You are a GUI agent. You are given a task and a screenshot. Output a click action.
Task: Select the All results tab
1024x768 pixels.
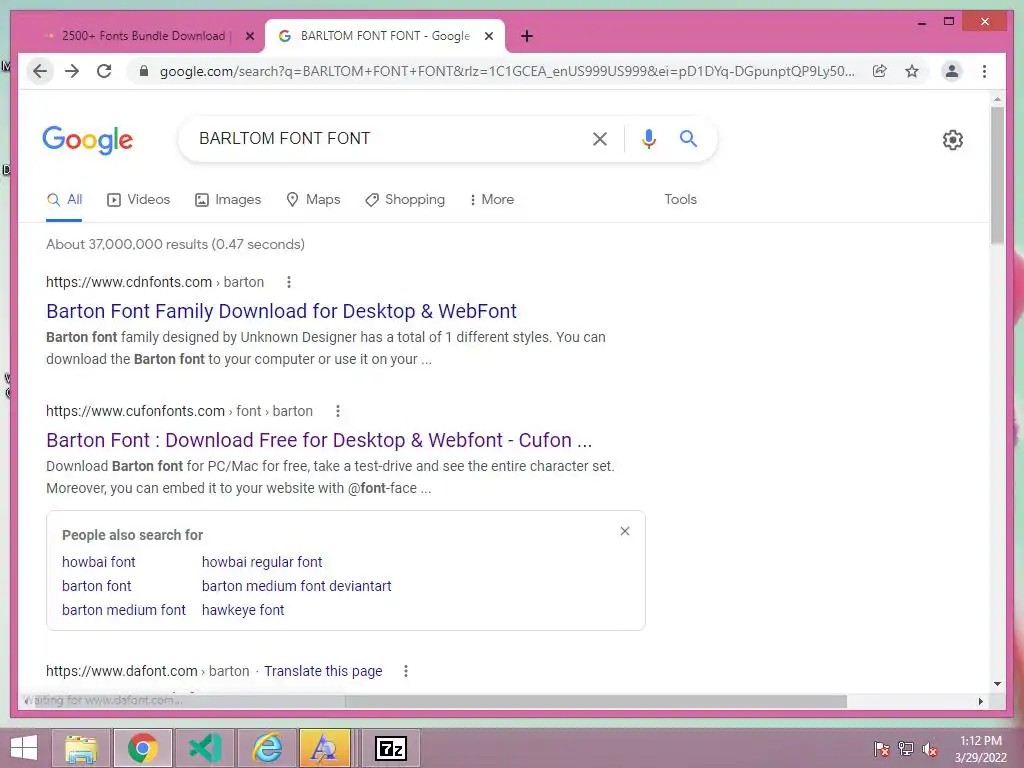pos(64,199)
